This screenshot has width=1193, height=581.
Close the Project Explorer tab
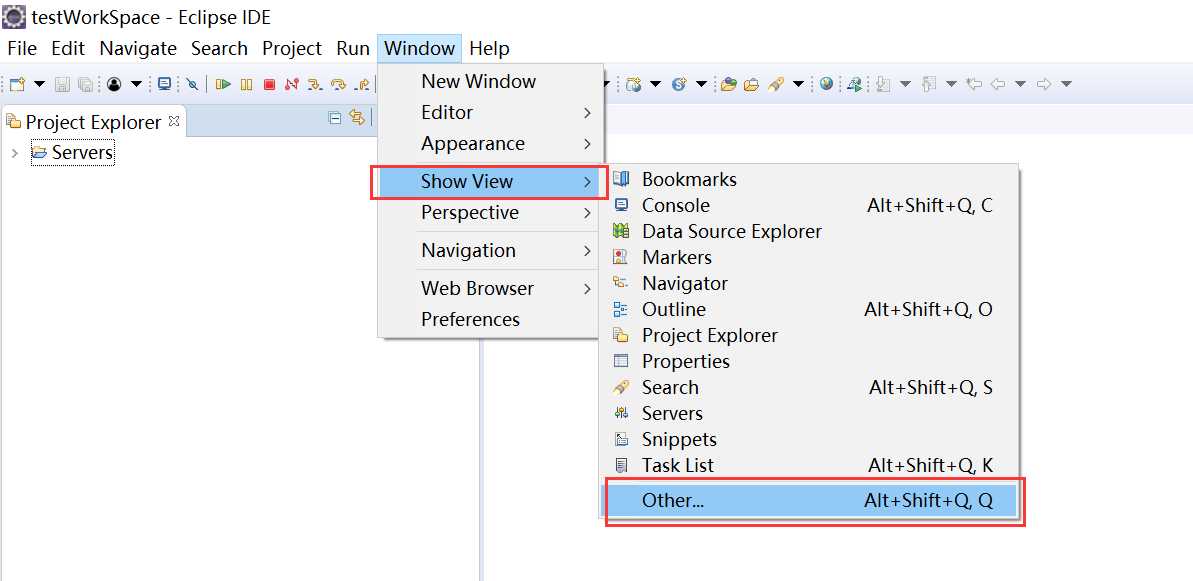[173, 120]
